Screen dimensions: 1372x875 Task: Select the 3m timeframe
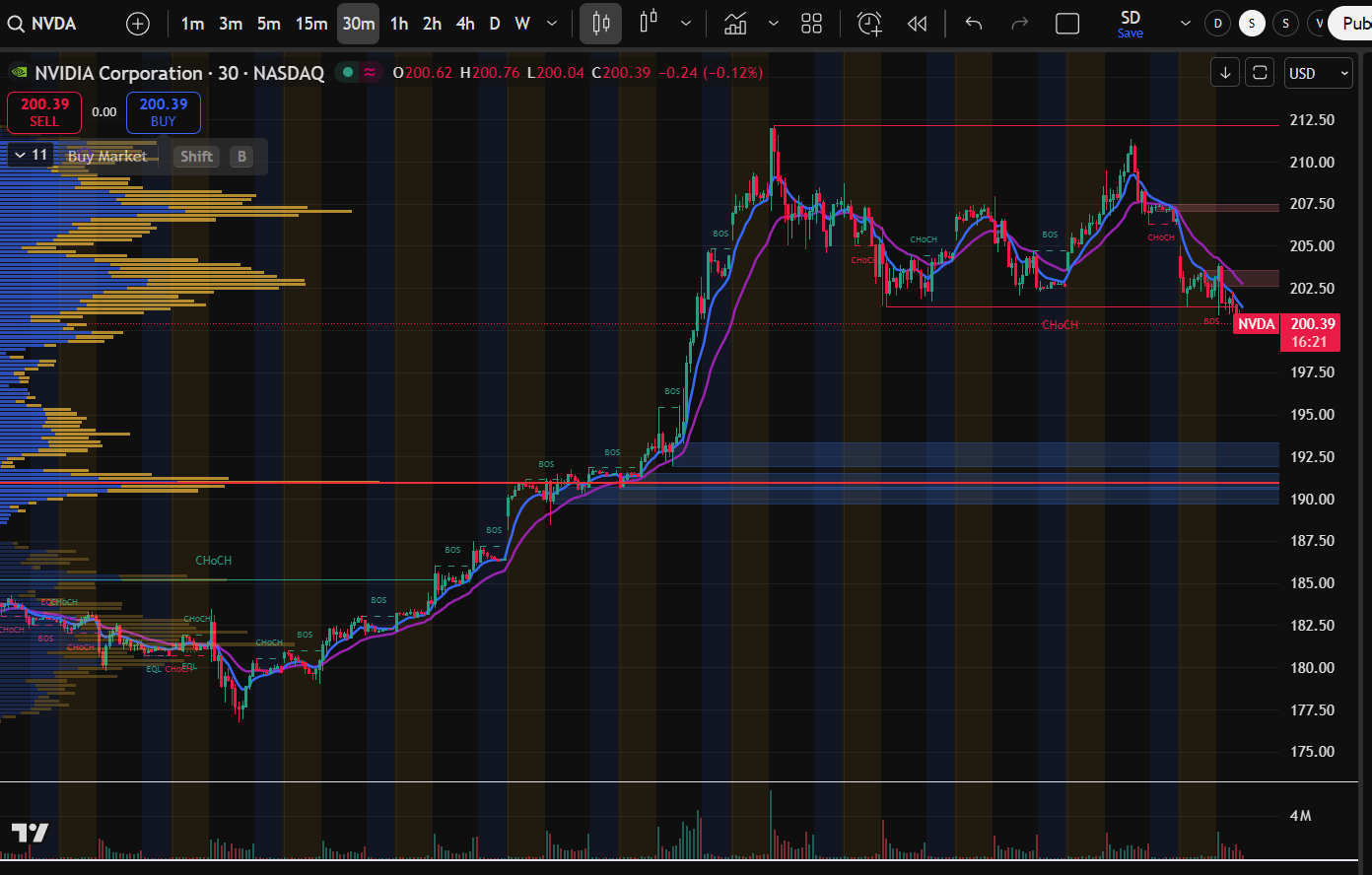click(231, 24)
